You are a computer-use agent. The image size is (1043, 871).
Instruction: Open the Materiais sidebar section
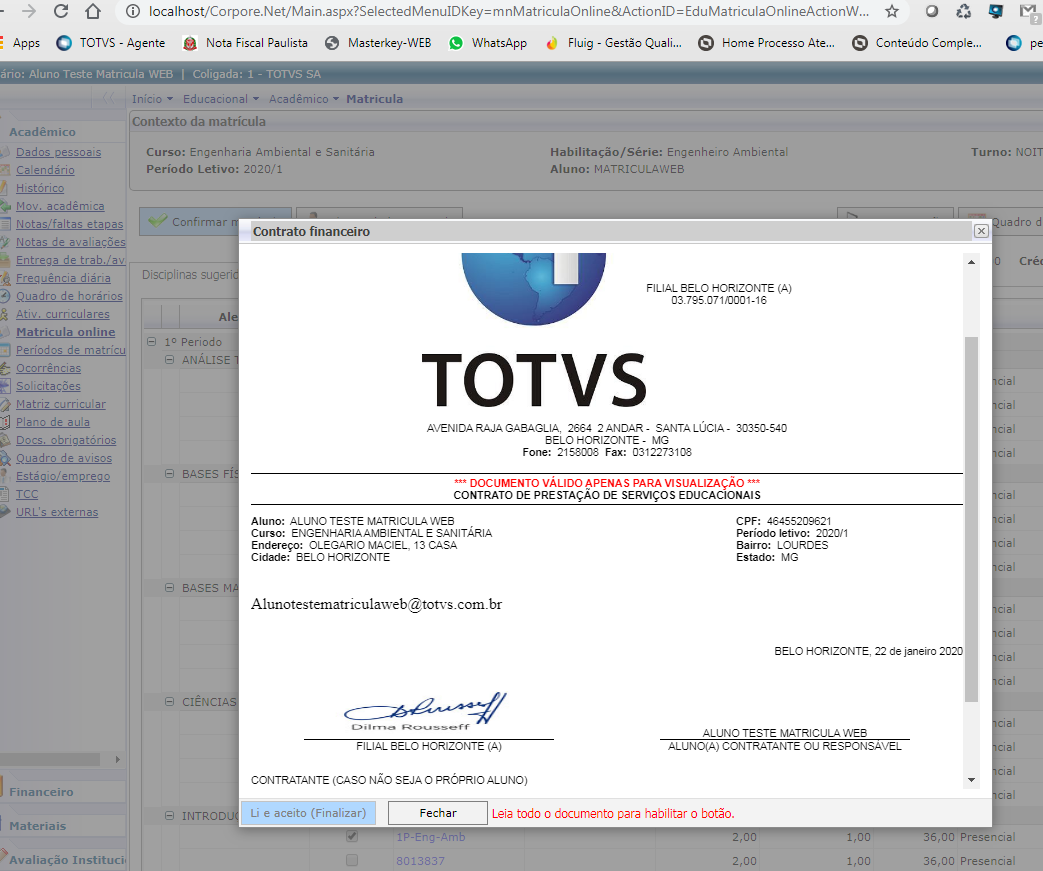tap(37, 826)
